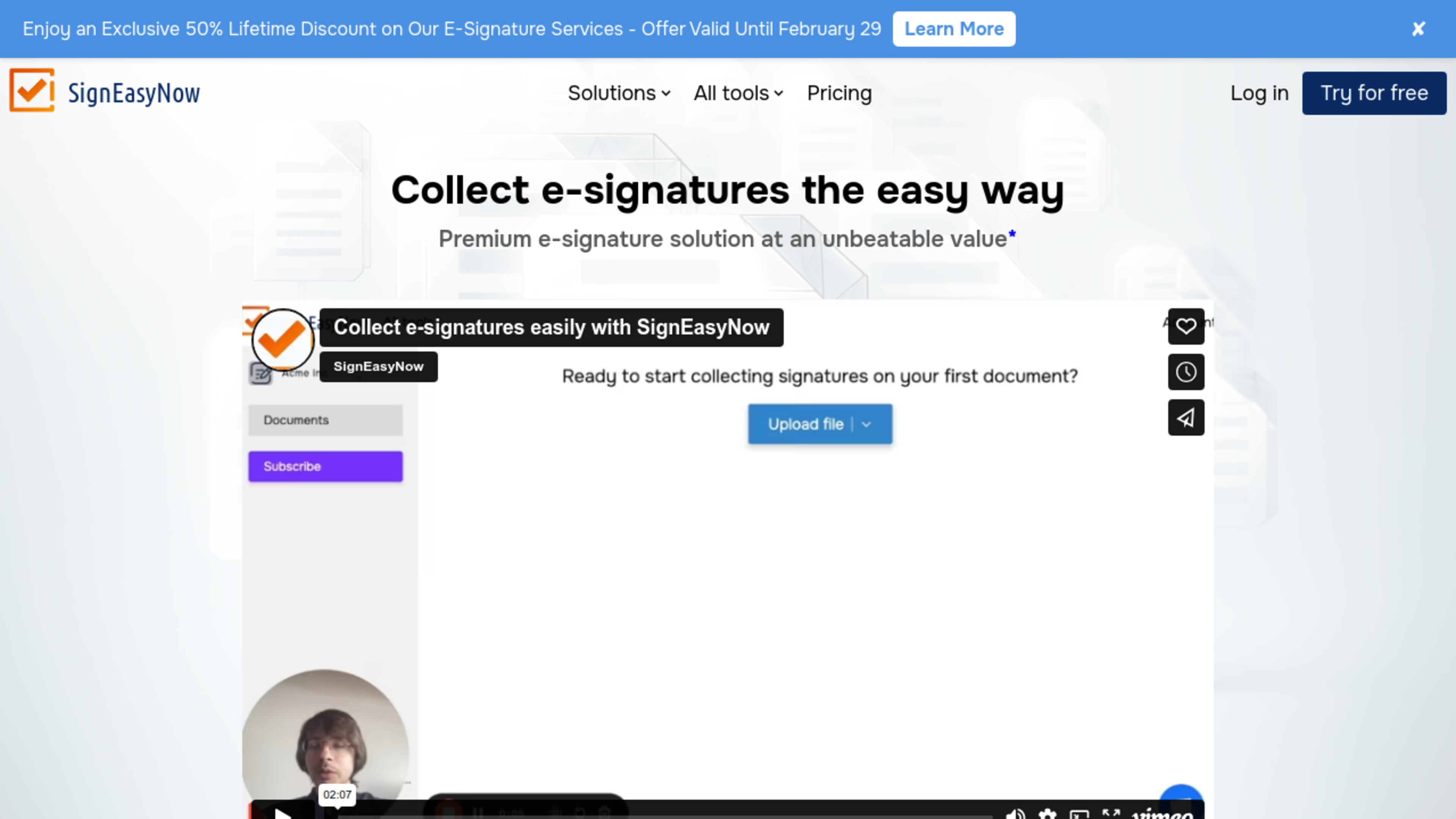Click Learn More in the discount banner
1456x819 pixels.
pyautogui.click(x=954, y=29)
